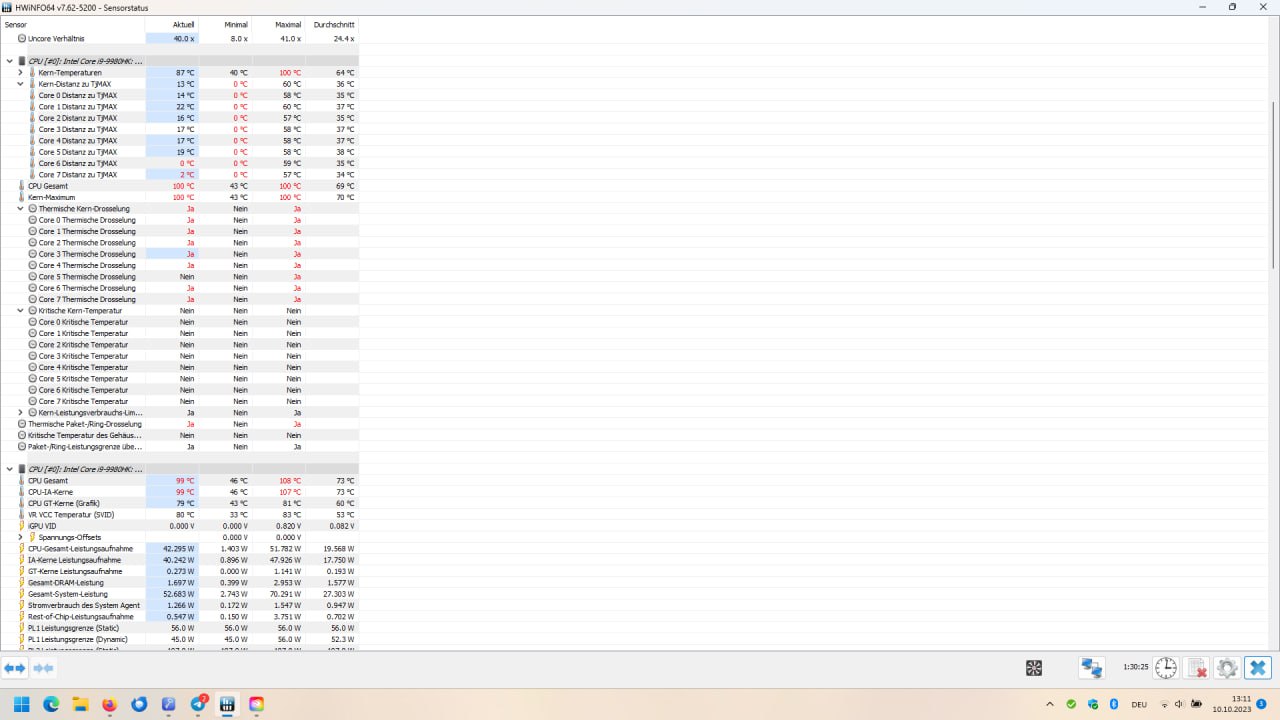
Task: Select the iGPU VID row
Action: pyautogui.click(x=179, y=526)
